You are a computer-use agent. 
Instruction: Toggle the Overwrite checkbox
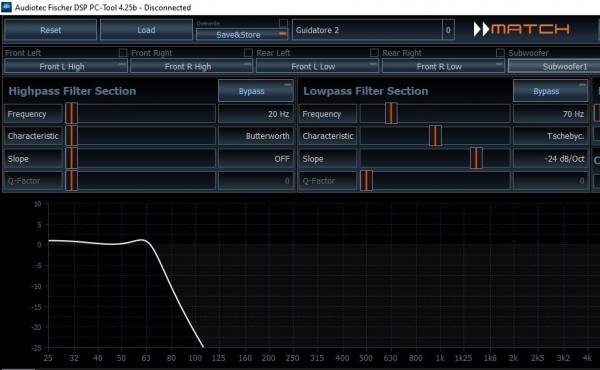click(x=283, y=23)
